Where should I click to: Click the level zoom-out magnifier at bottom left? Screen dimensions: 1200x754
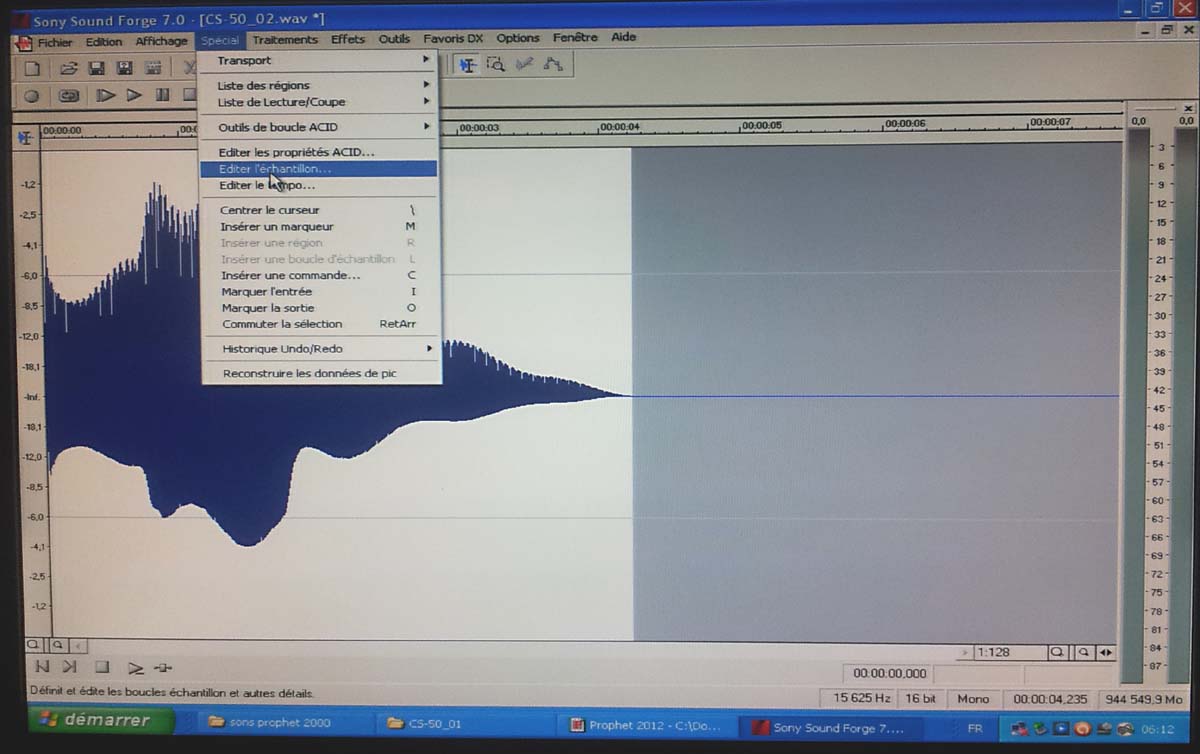click(x=58, y=646)
